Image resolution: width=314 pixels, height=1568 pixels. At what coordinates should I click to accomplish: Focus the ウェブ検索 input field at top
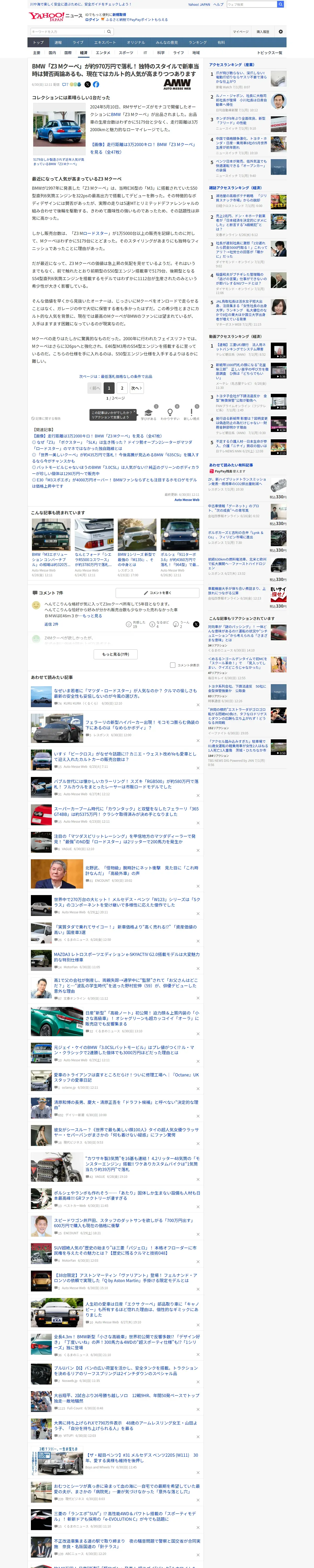click(251, 4)
